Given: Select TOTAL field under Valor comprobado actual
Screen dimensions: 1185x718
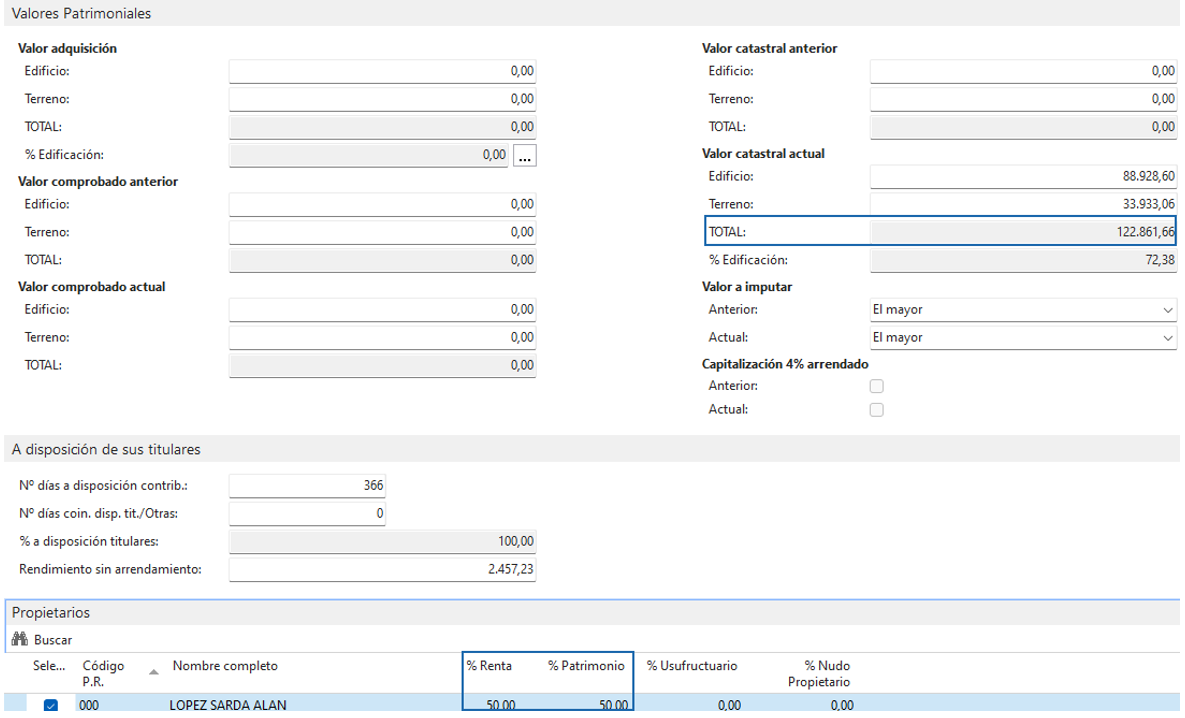Looking at the screenshot, I should pyautogui.click(x=382, y=365).
